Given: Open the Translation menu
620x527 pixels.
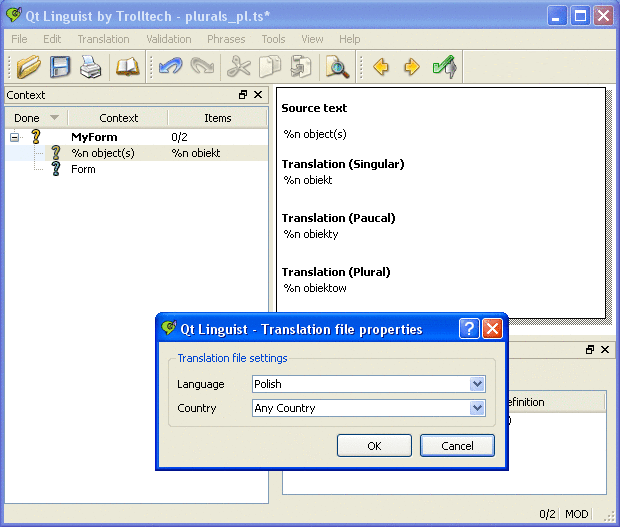Looking at the screenshot, I should point(103,39).
